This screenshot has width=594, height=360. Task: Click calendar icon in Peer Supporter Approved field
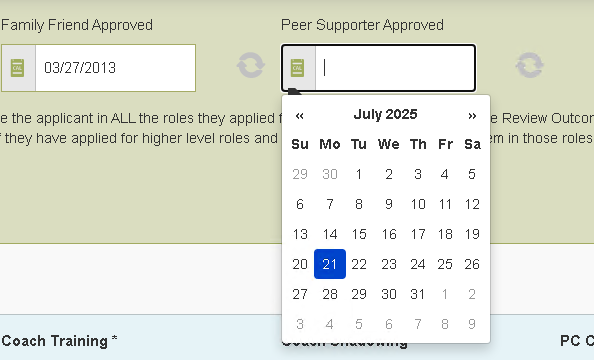[298, 68]
